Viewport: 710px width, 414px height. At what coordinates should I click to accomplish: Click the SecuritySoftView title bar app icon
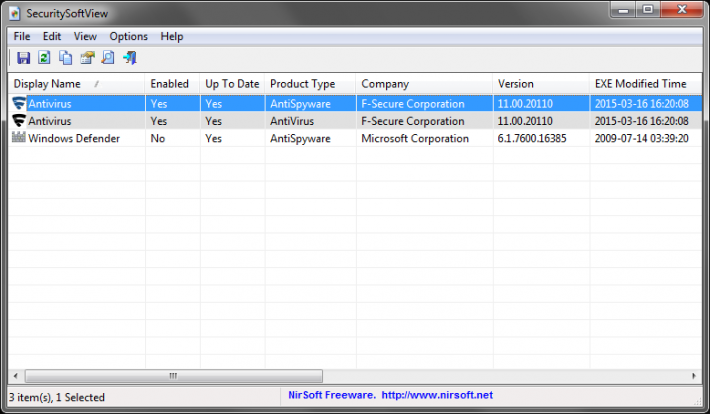[x=15, y=14]
